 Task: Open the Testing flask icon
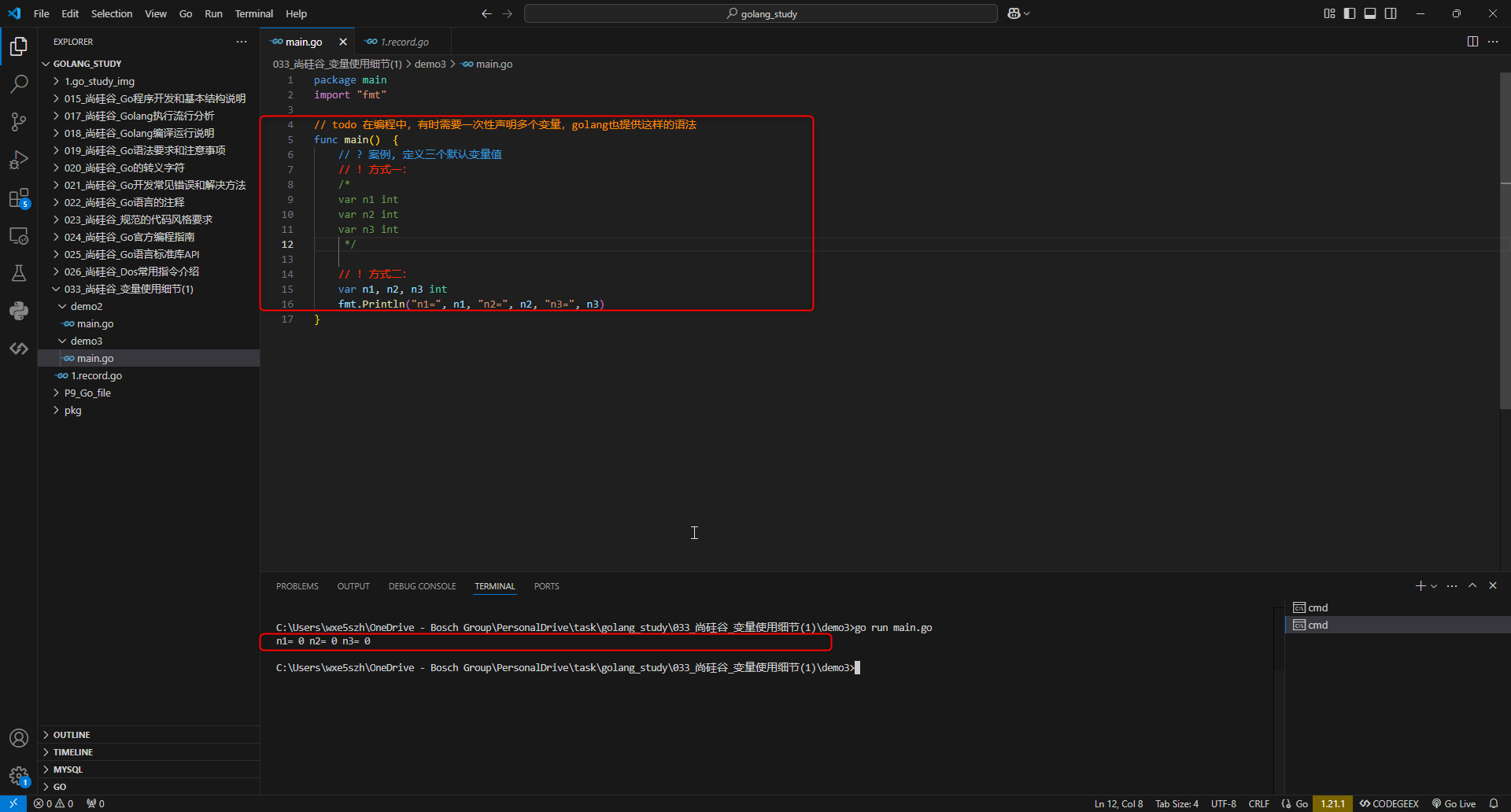tap(19, 273)
